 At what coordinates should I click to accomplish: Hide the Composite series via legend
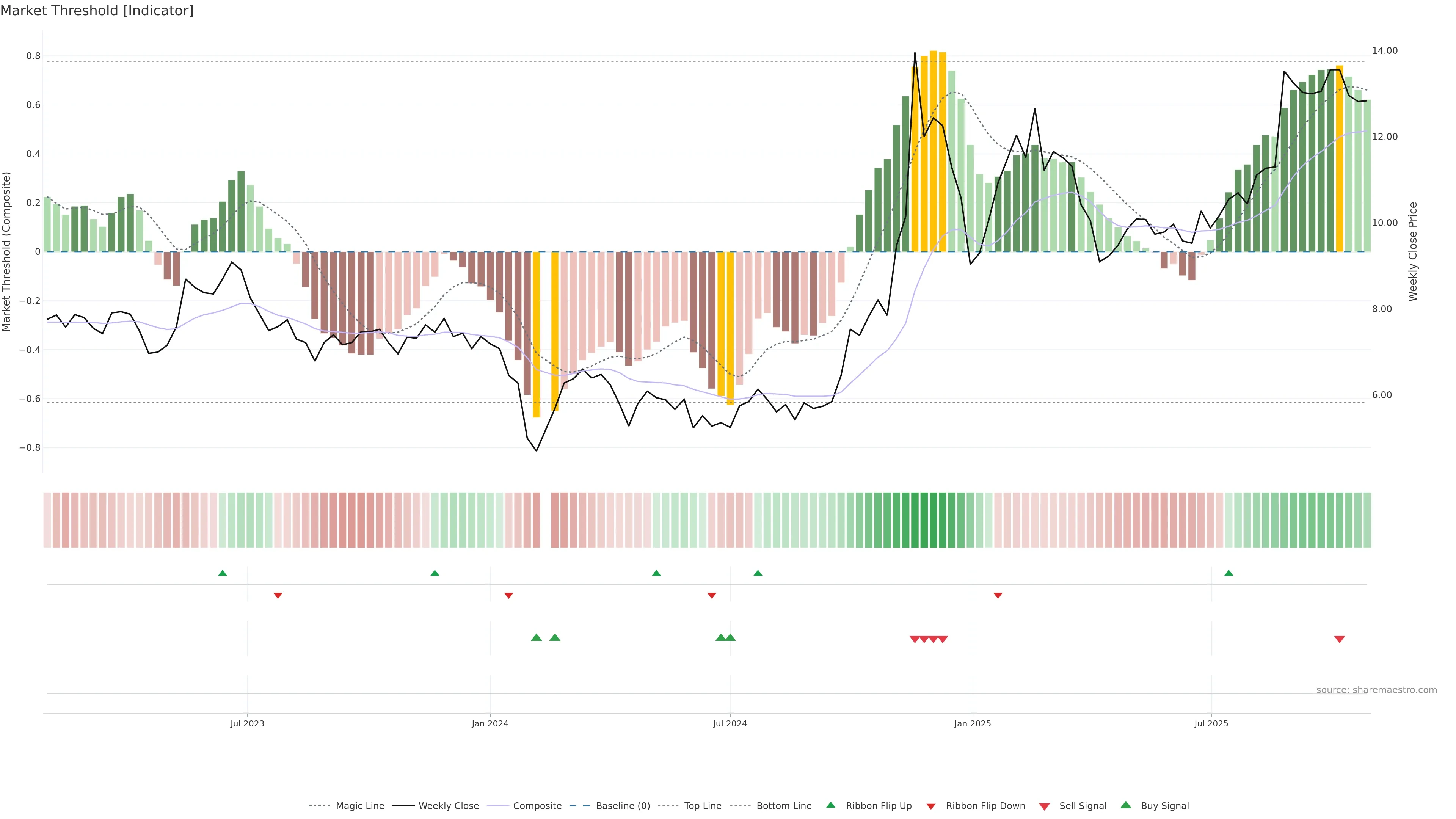click(x=537, y=805)
